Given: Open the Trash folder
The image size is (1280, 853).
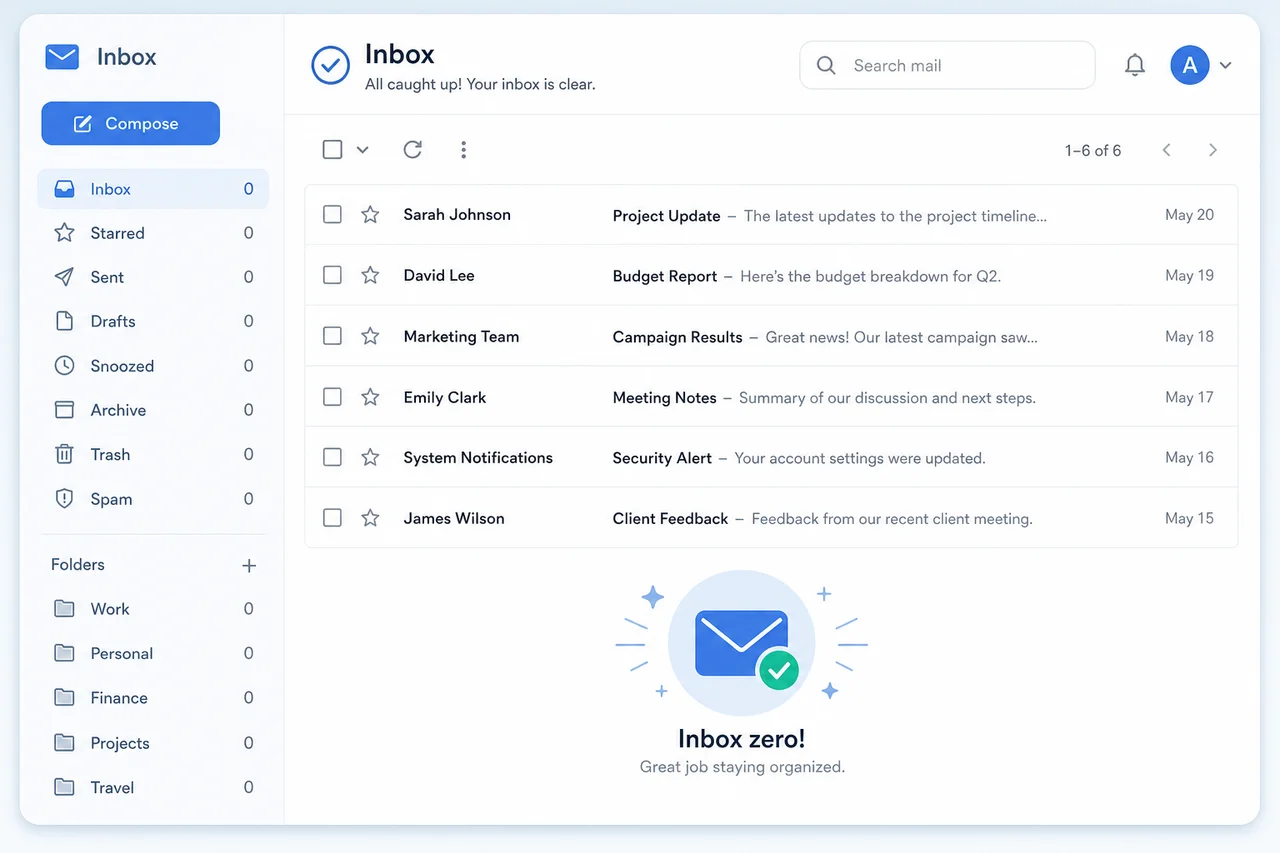Looking at the screenshot, I should [x=153, y=454].
